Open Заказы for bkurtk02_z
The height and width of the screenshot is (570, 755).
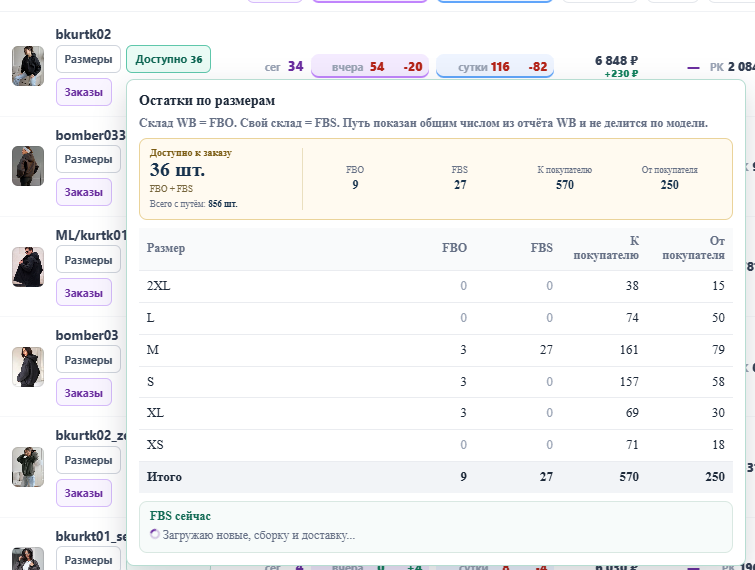tap(84, 493)
